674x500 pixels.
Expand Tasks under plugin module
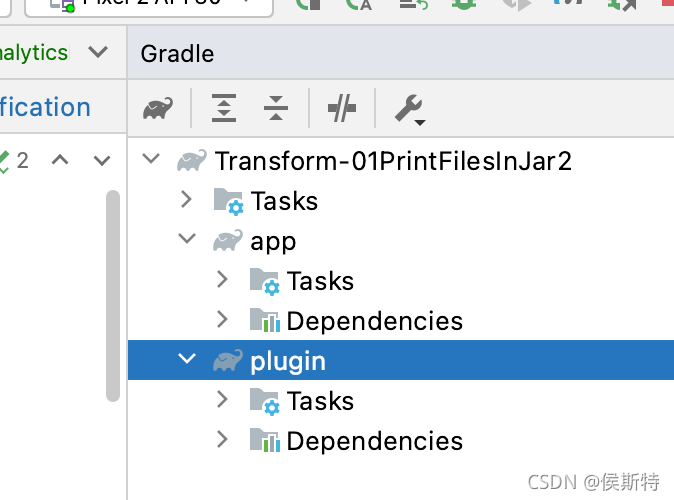[x=222, y=399]
